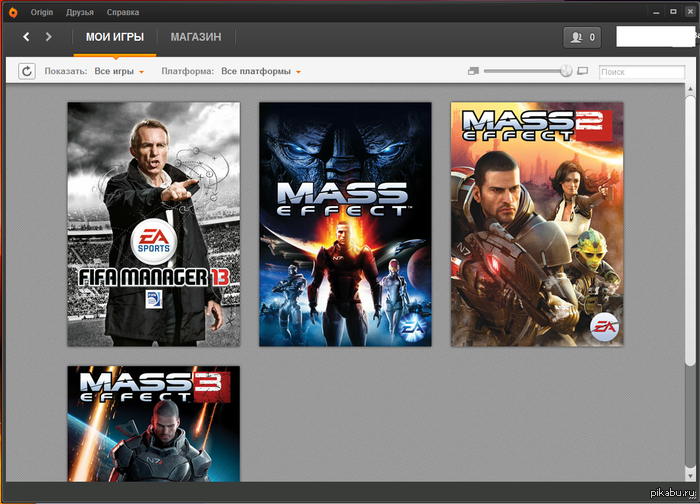Switch to the МАГАЗИН tab
The height and width of the screenshot is (504, 700).
coord(196,37)
